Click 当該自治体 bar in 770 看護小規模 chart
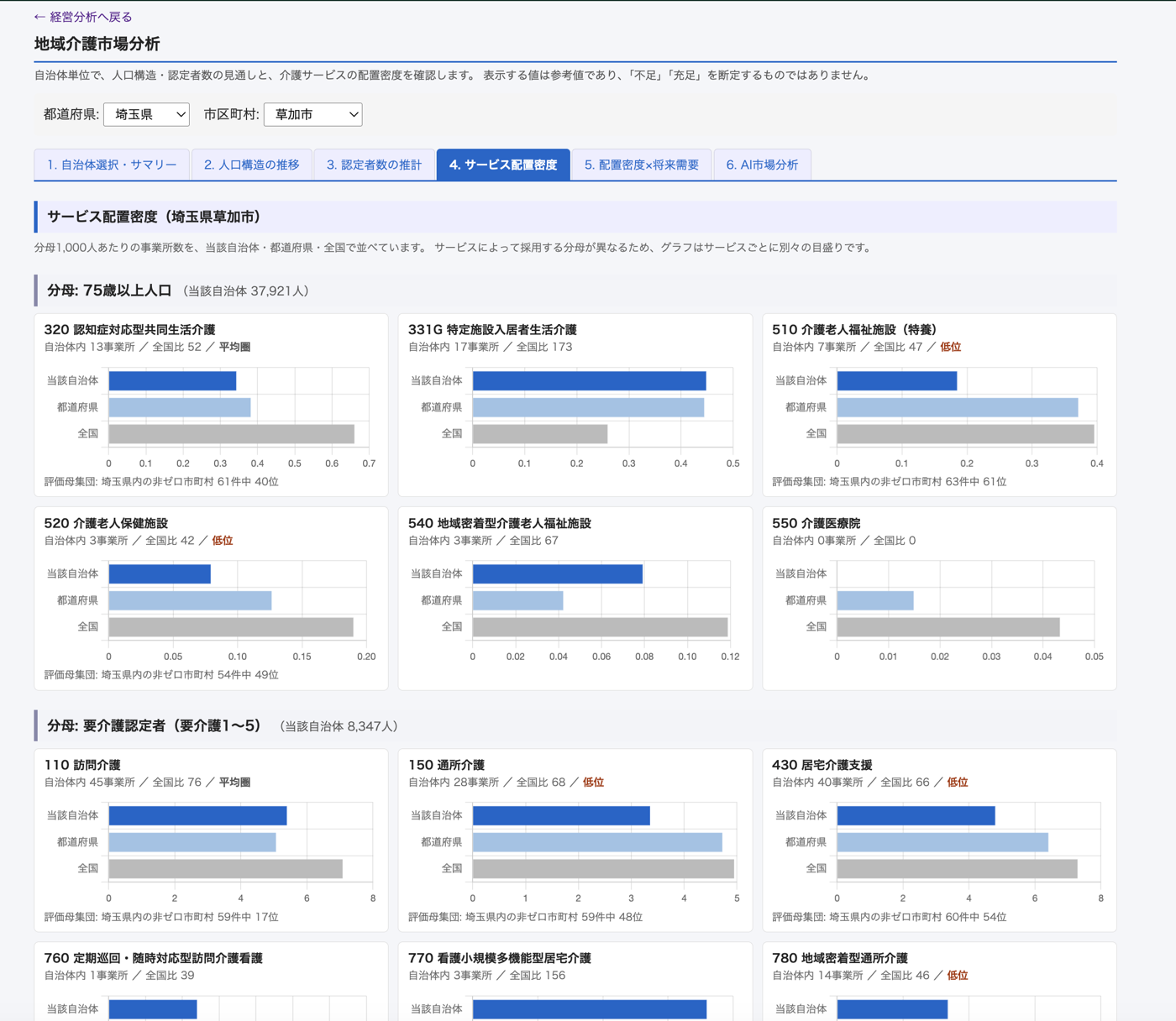Image resolution: width=1176 pixels, height=1021 pixels. [x=590, y=1009]
